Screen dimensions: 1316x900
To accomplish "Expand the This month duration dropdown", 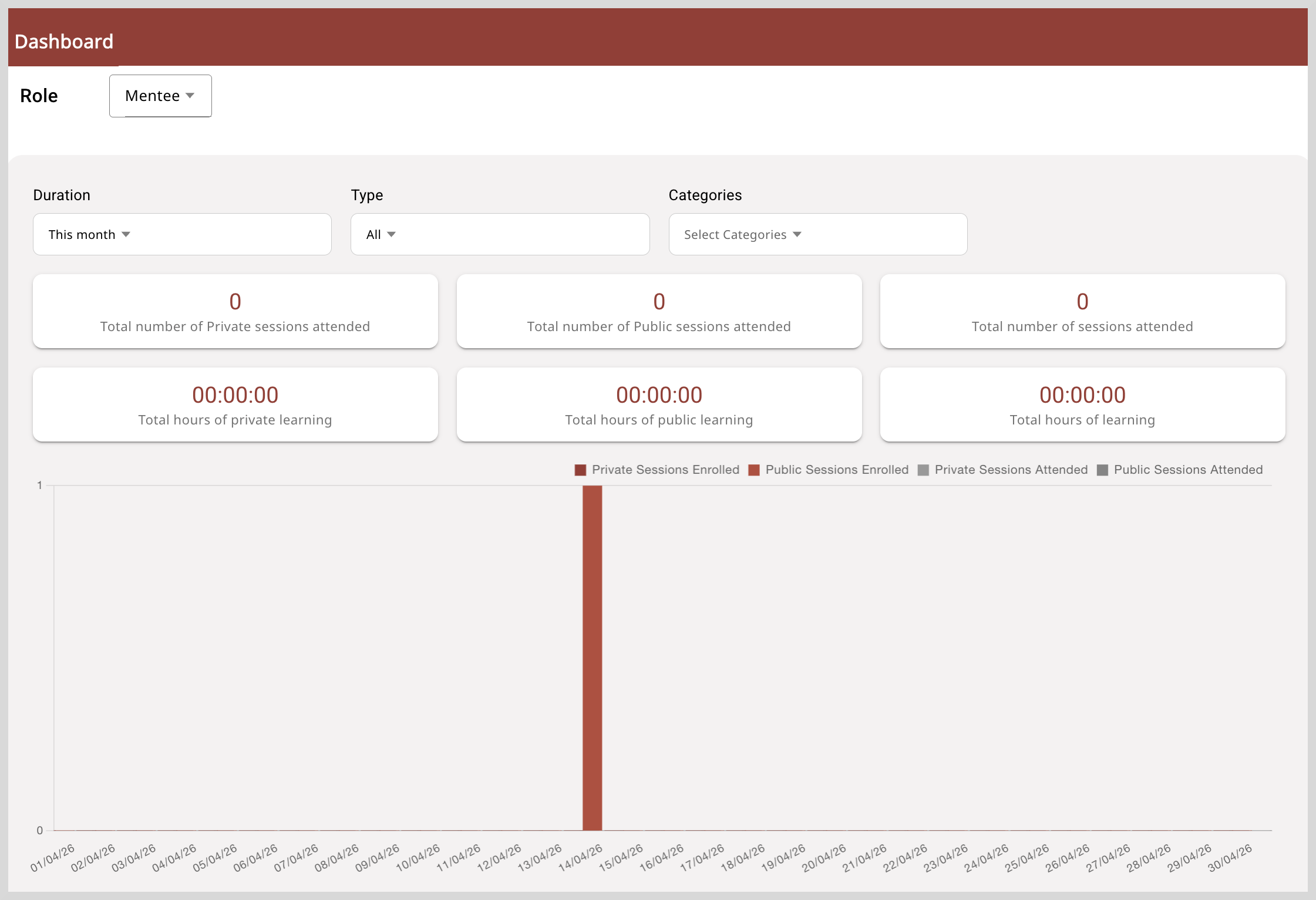I will 182,234.
